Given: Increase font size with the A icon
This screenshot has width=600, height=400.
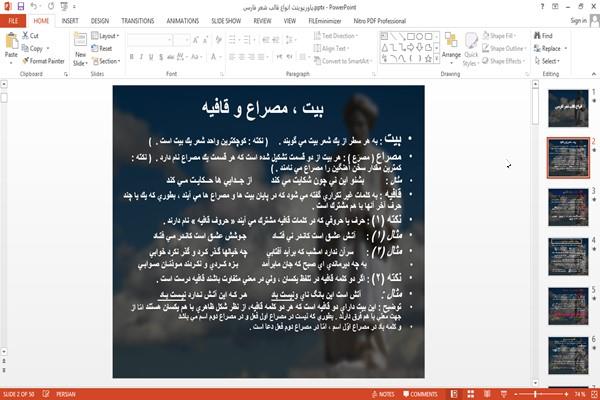Looking at the screenshot, I should 196,40.
